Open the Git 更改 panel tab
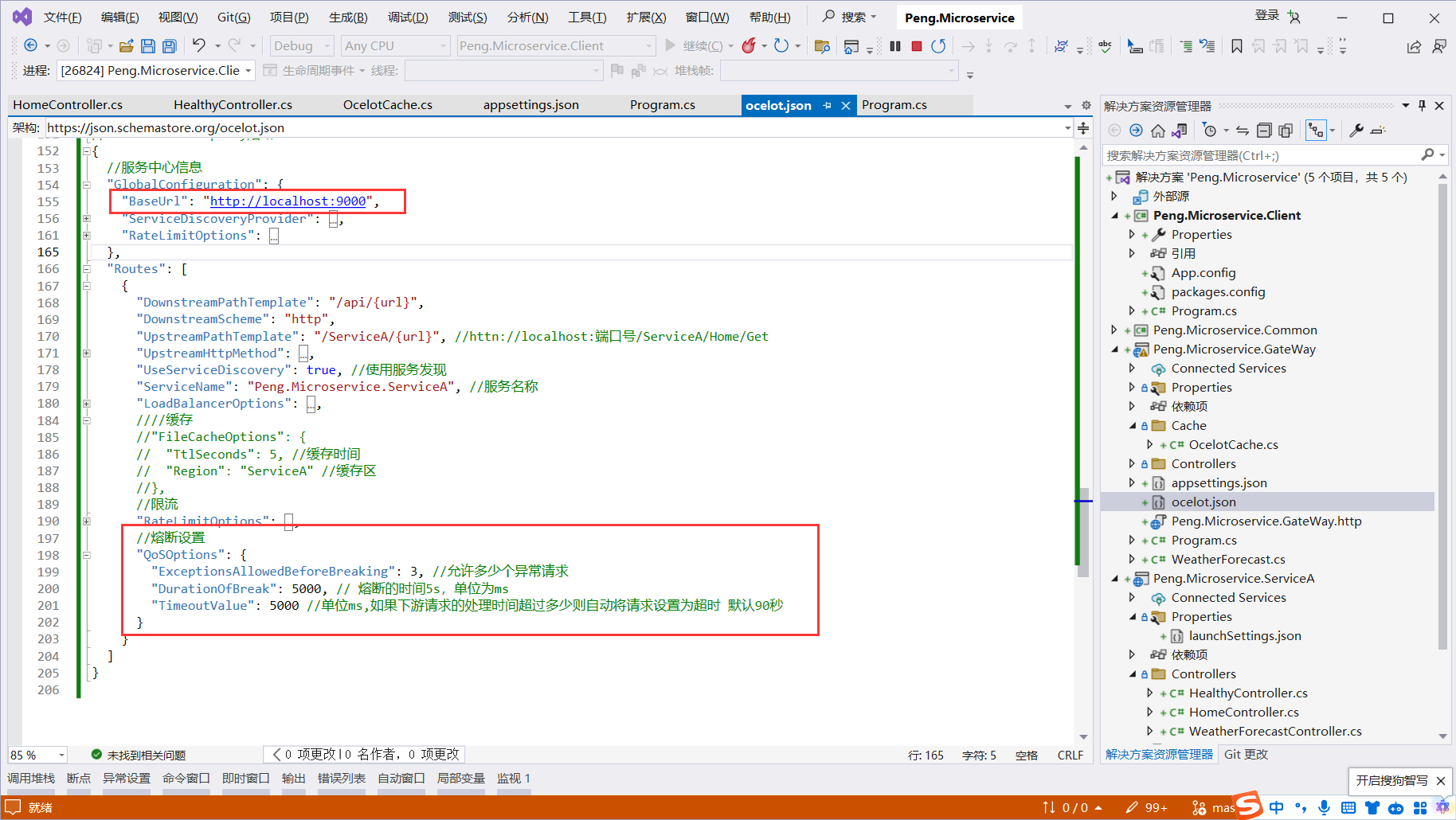Image resolution: width=1456 pixels, height=820 pixels. pos(1246,755)
